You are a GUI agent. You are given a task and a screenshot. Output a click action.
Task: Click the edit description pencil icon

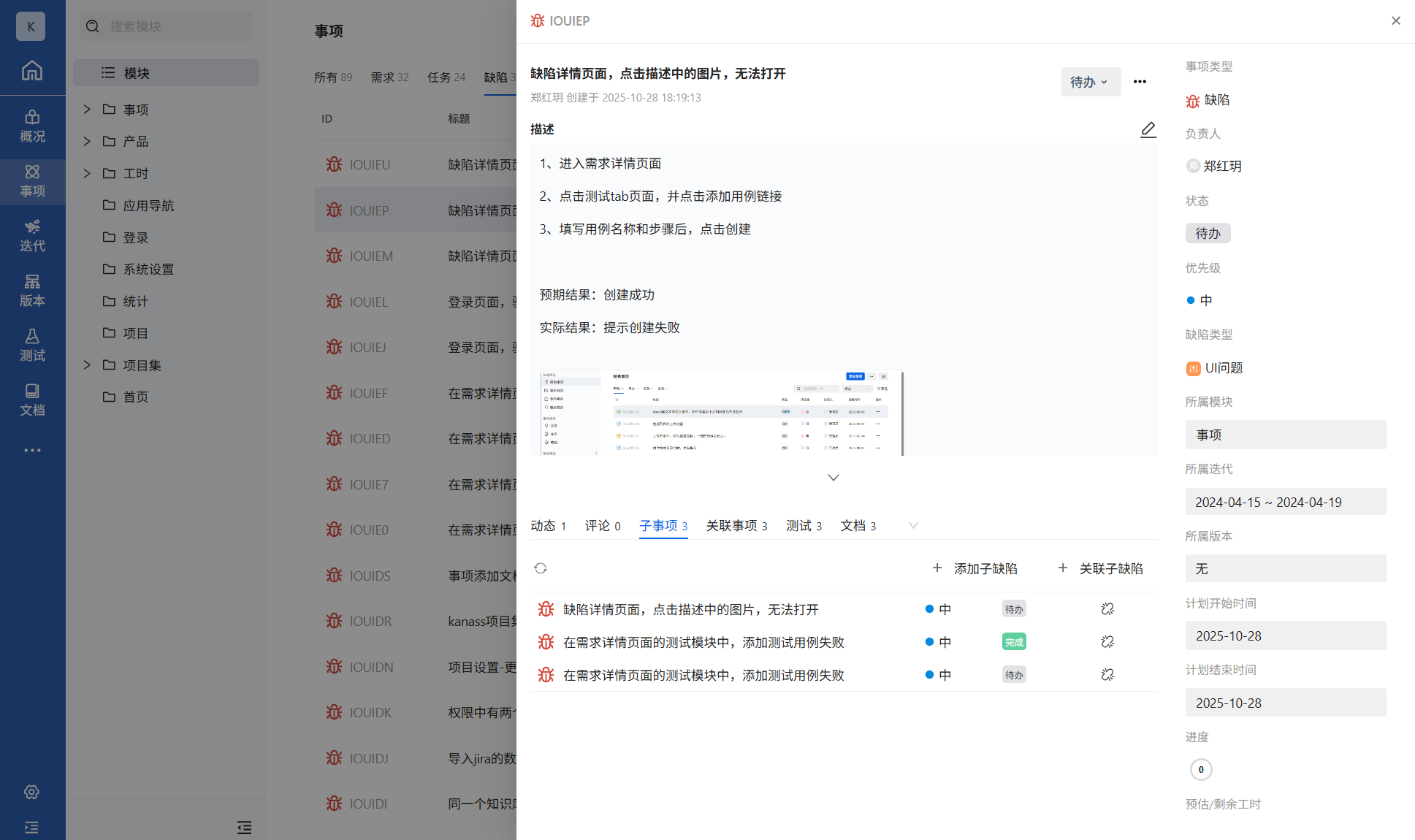[1148, 130]
